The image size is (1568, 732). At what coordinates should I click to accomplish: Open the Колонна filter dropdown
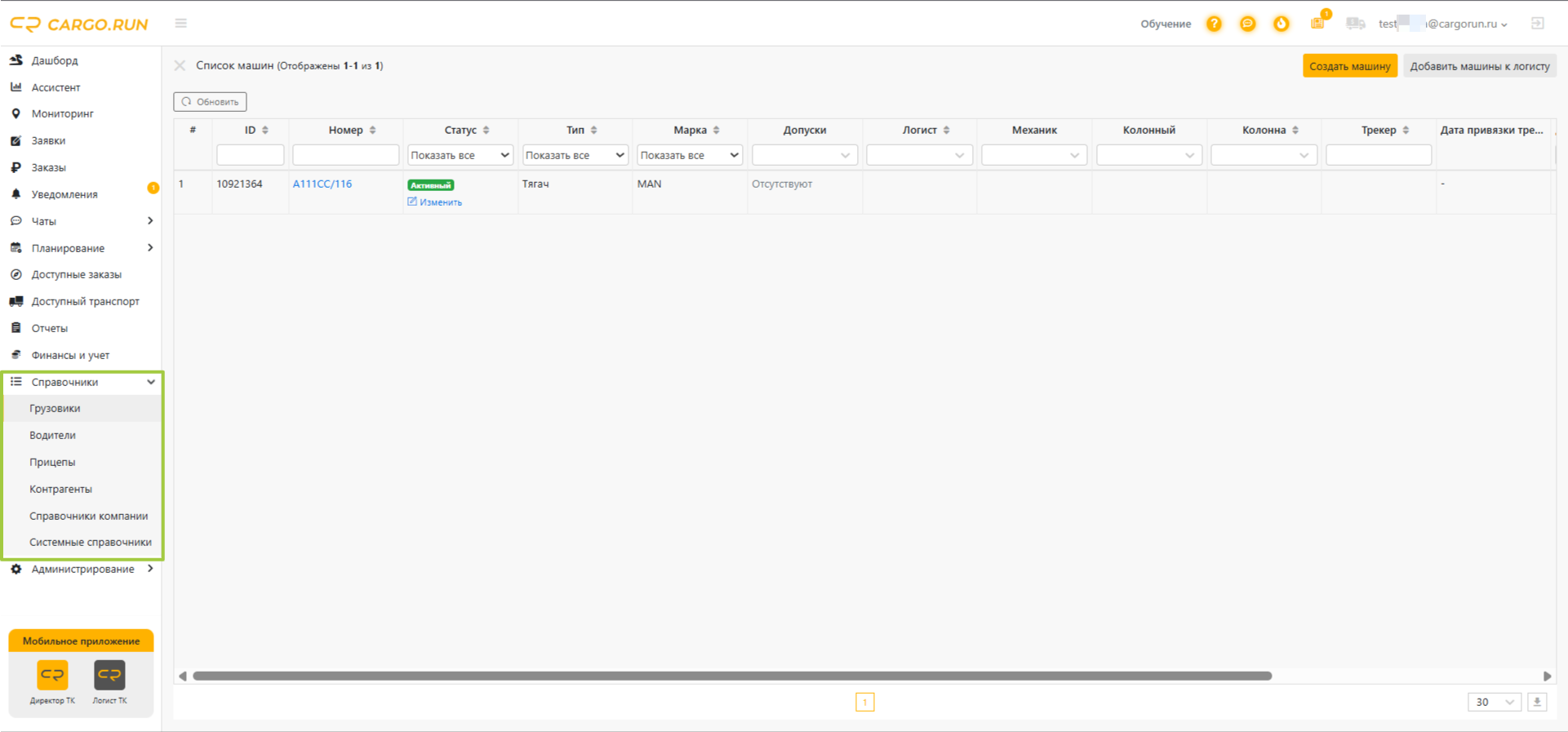1264,155
